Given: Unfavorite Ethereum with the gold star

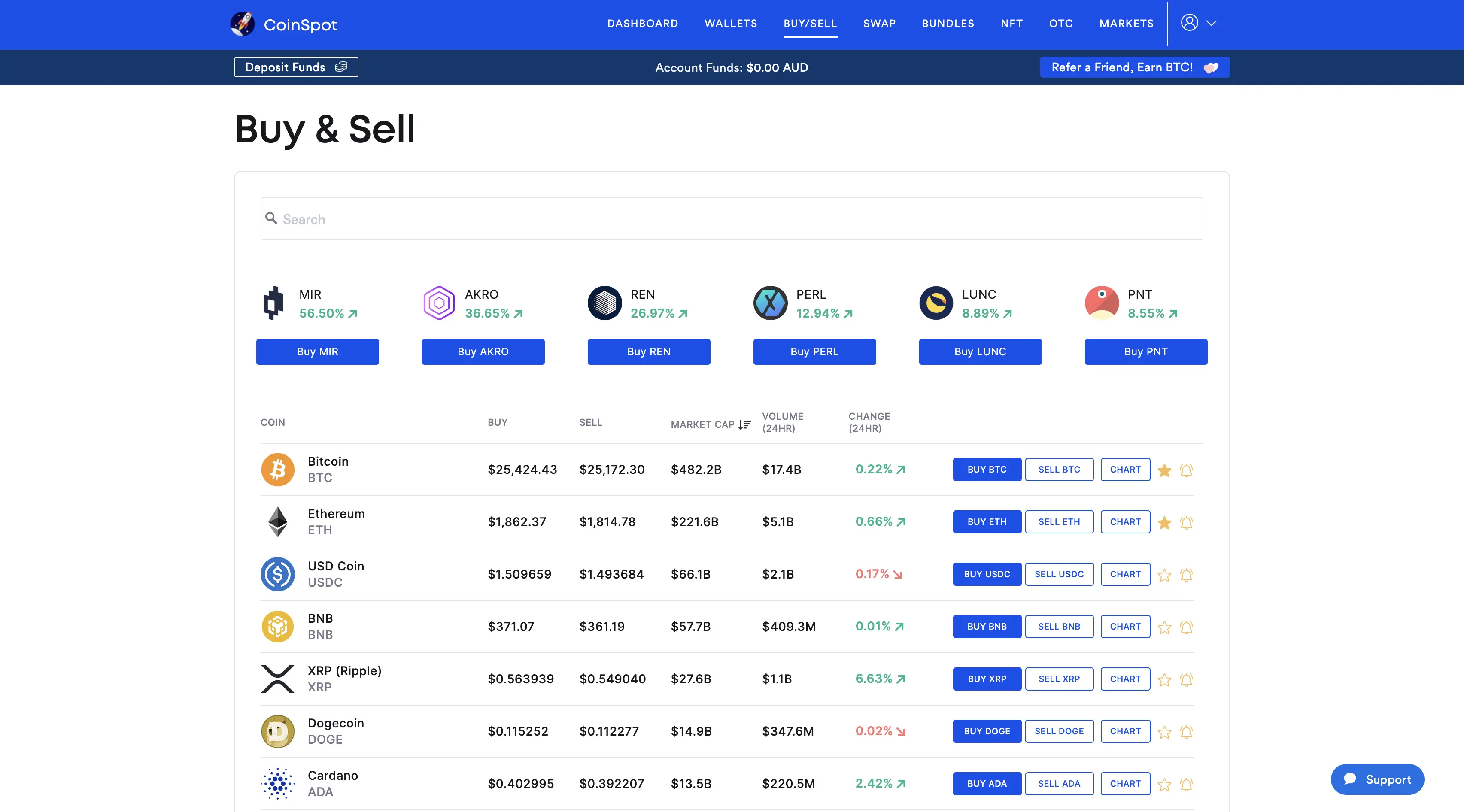Looking at the screenshot, I should click(x=1164, y=522).
